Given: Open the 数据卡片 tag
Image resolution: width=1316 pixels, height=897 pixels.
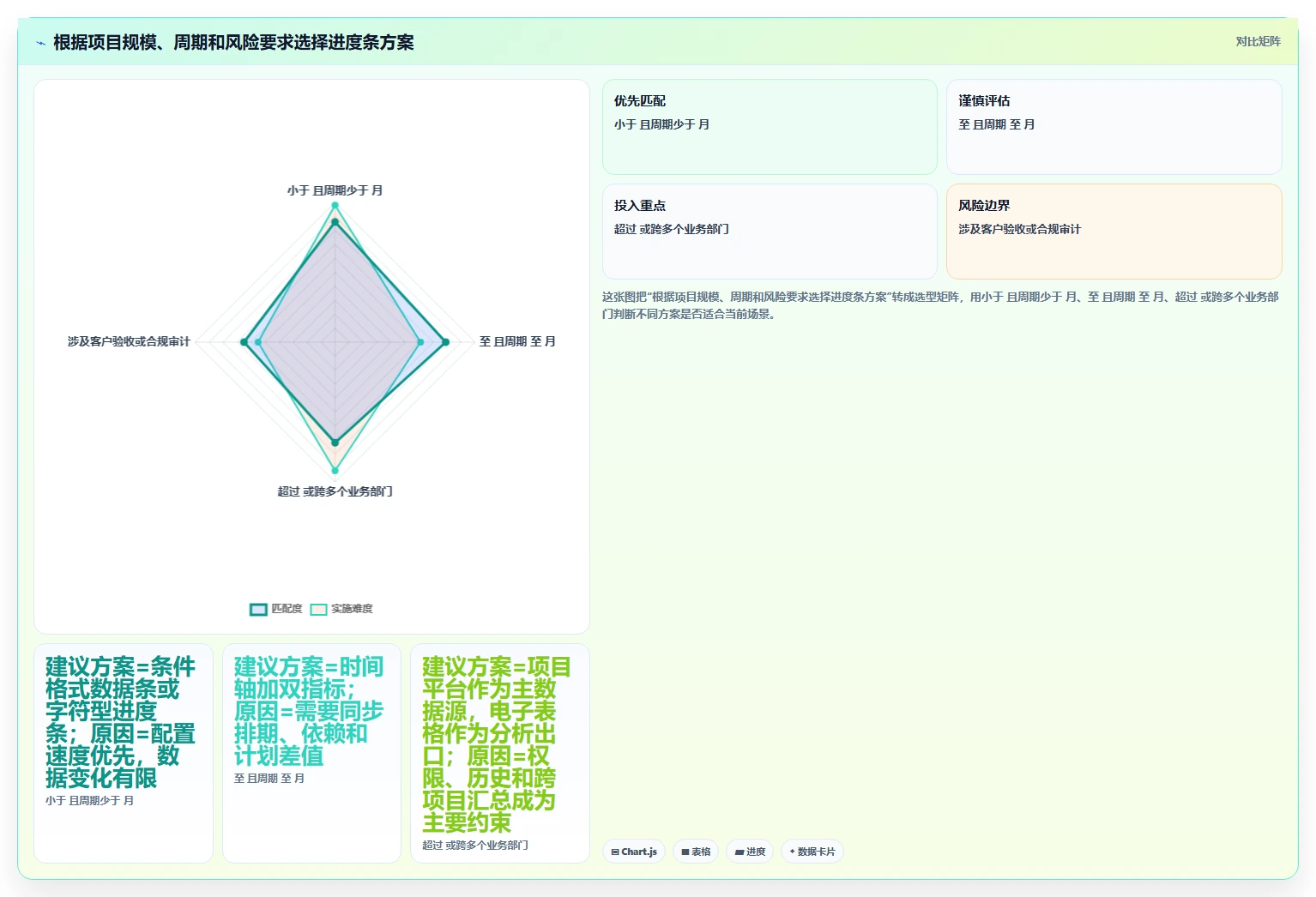Looking at the screenshot, I should click(x=812, y=852).
